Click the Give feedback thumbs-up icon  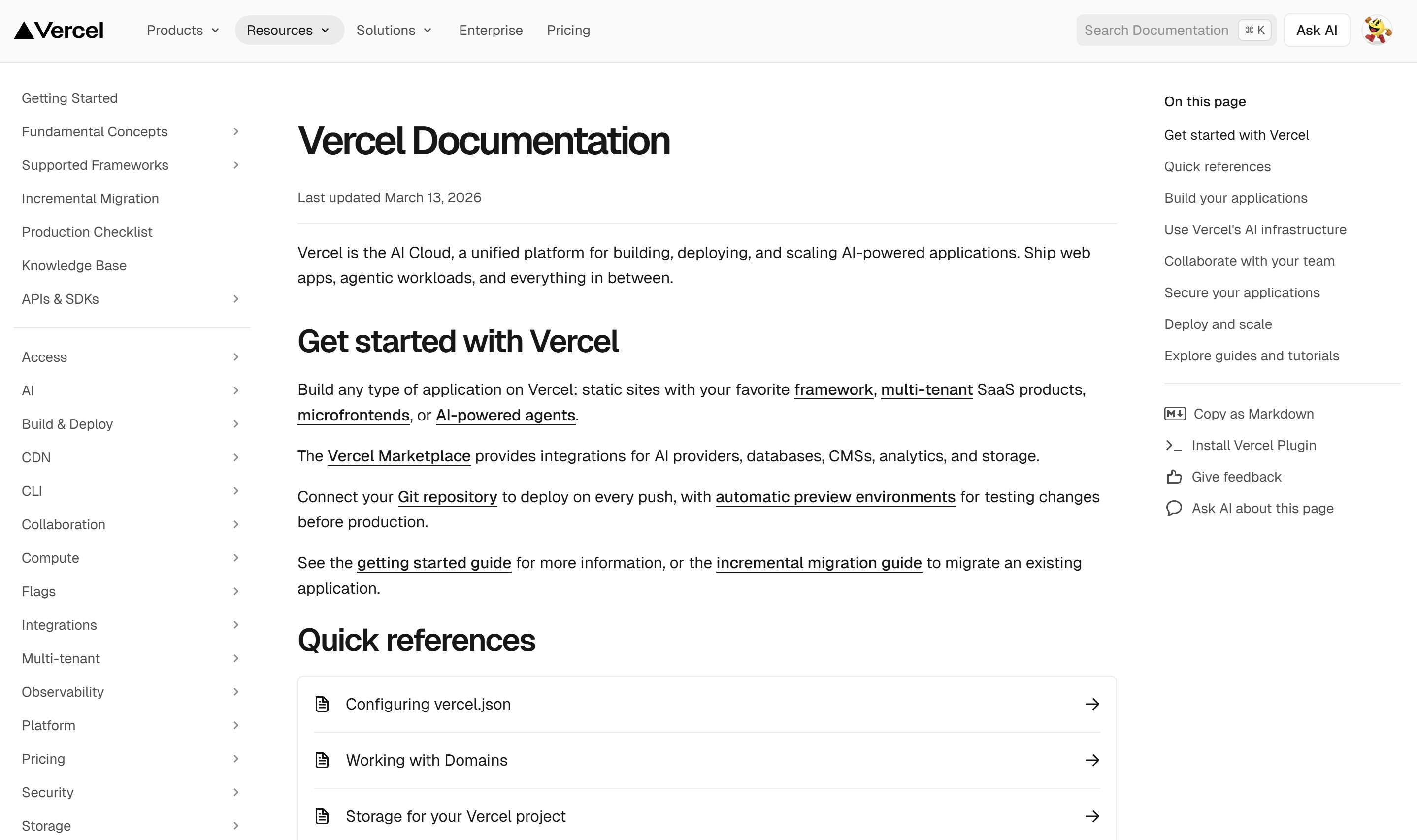click(x=1174, y=477)
